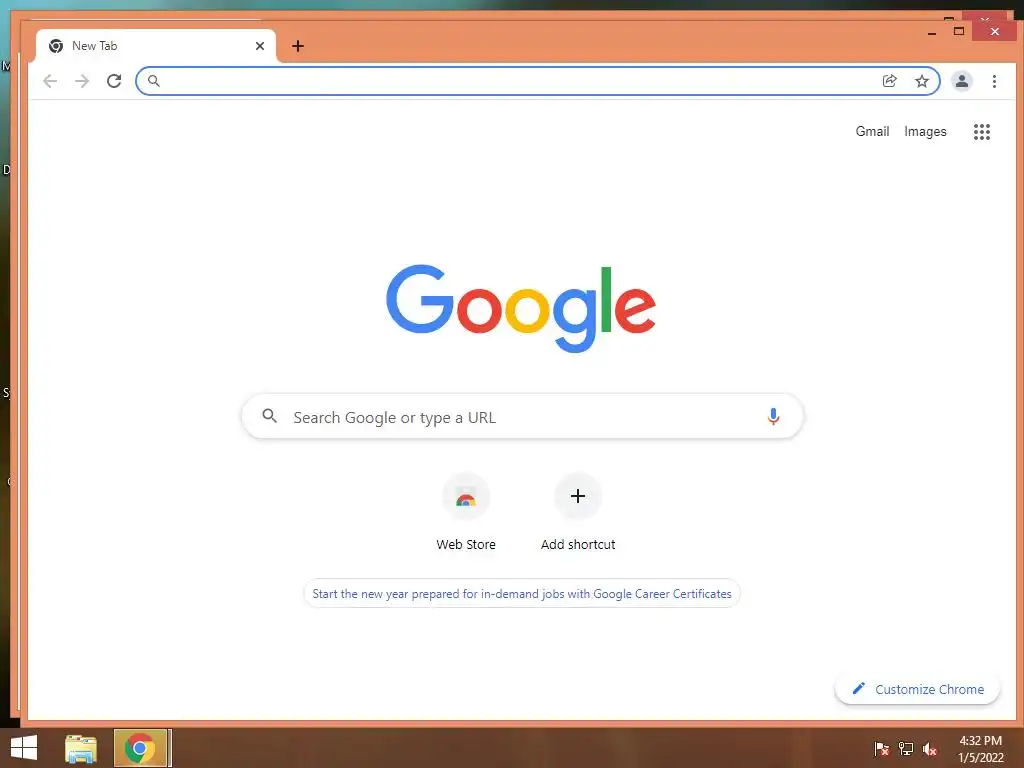Bookmark this tab with the star icon
1024x768 pixels.
pos(921,81)
